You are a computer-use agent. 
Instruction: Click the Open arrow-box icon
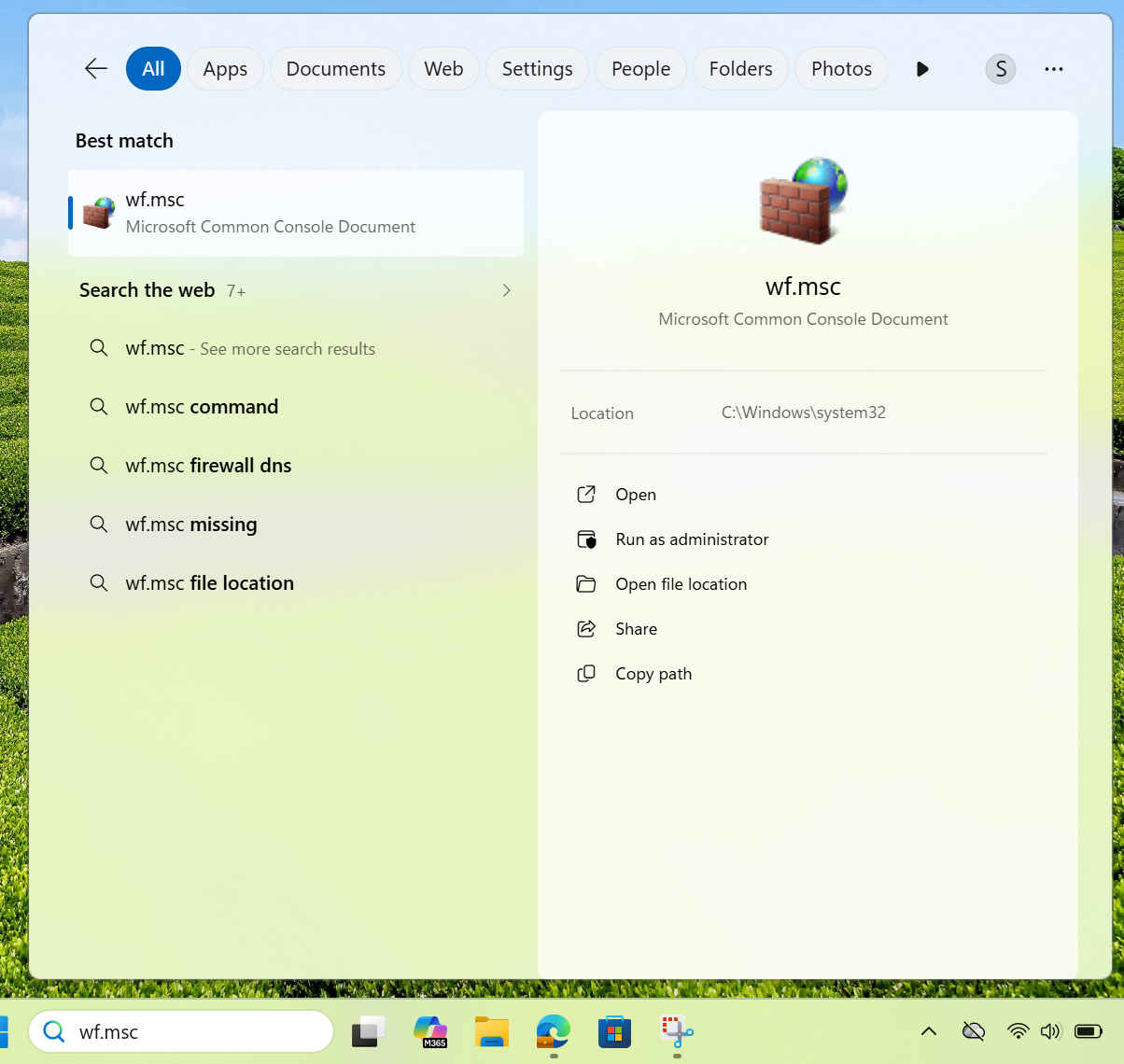(586, 495)
